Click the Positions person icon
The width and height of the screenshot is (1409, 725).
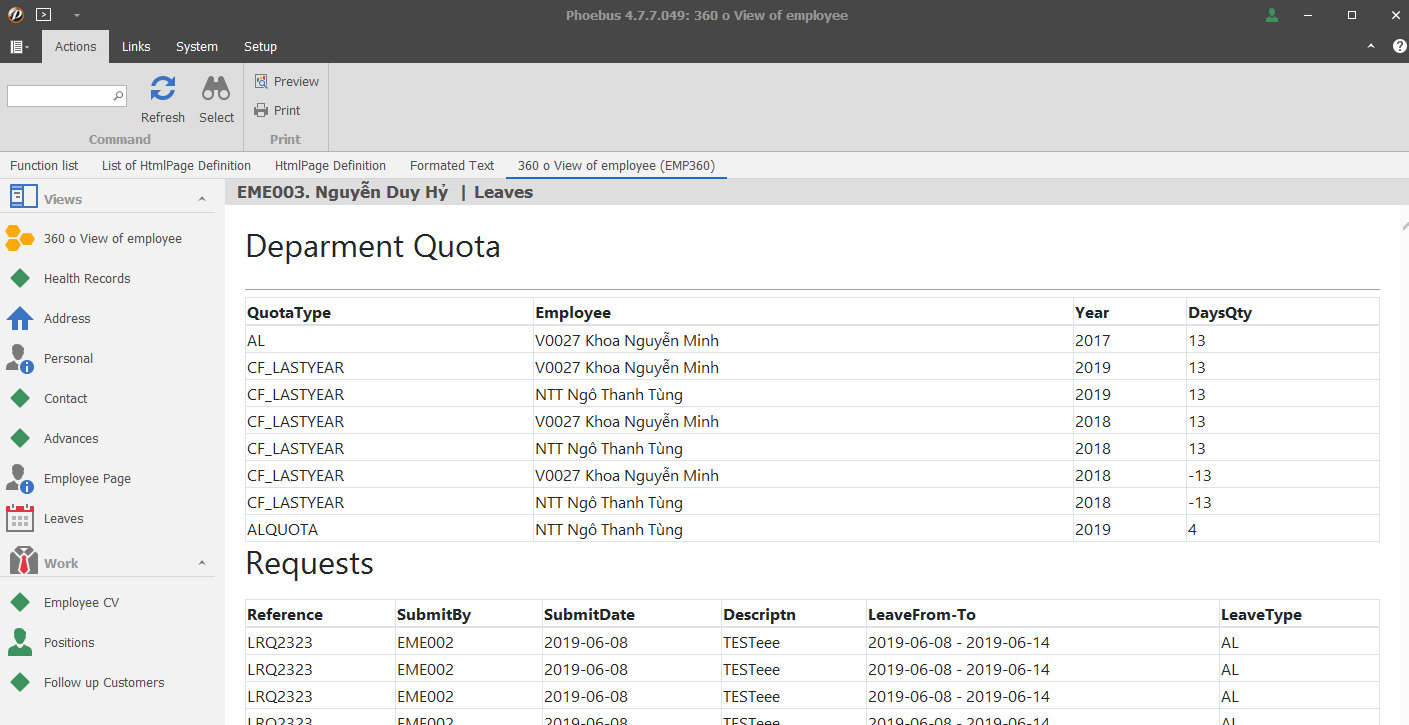point(20,643)
